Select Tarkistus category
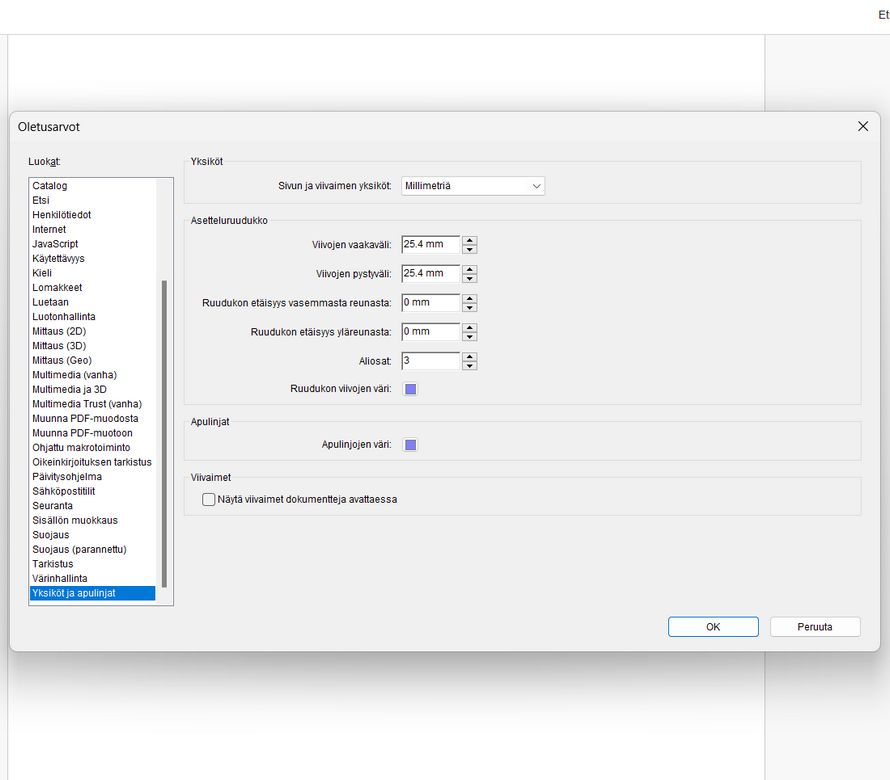 tap(93, 564)
